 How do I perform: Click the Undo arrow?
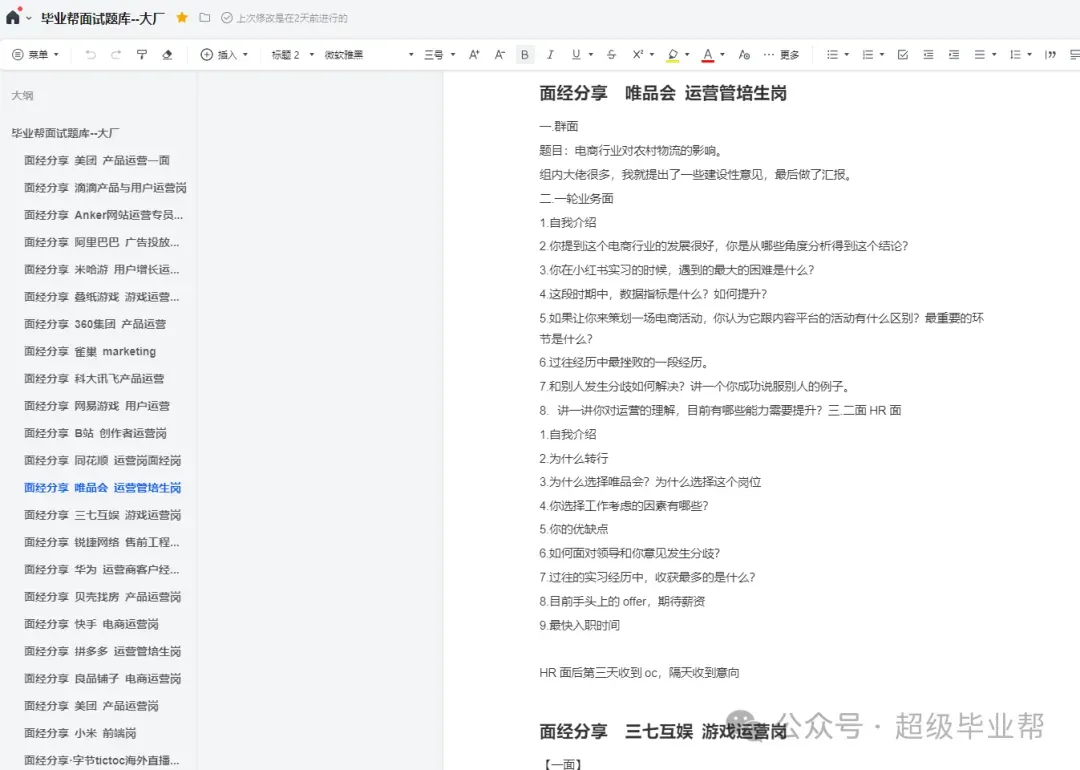(x=90, y=54)
